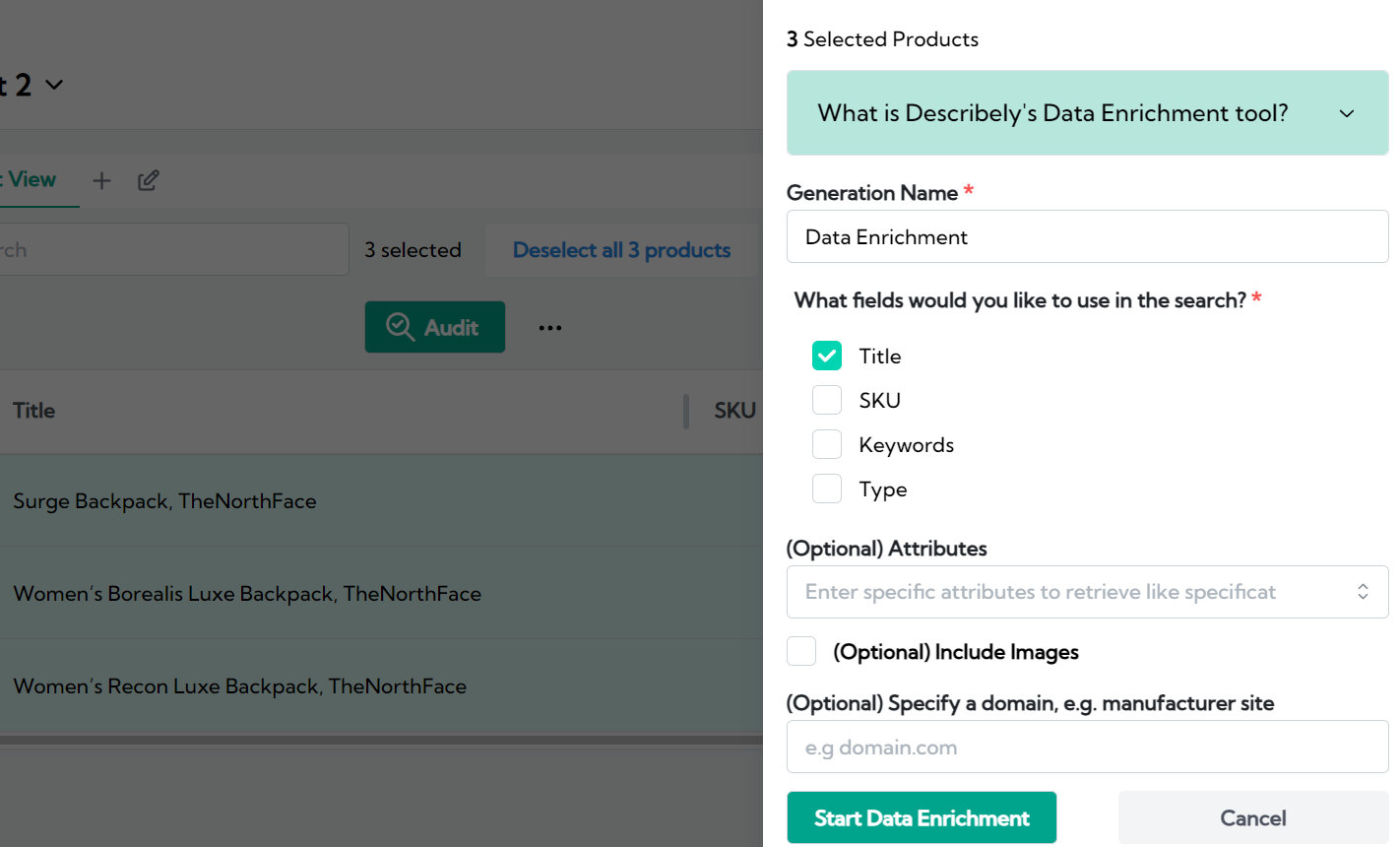Focus the Generation Name input field
This screenshot has height=847, width=1400.
click(x=1087, y=236)
